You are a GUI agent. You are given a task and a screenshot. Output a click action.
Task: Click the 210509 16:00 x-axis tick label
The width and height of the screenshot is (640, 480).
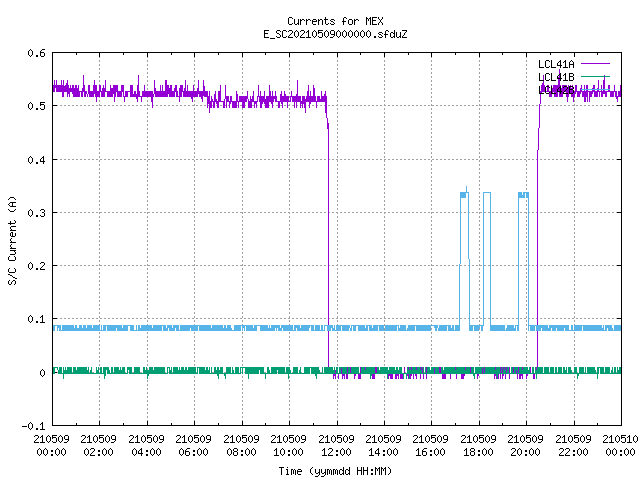click(431, 446)
